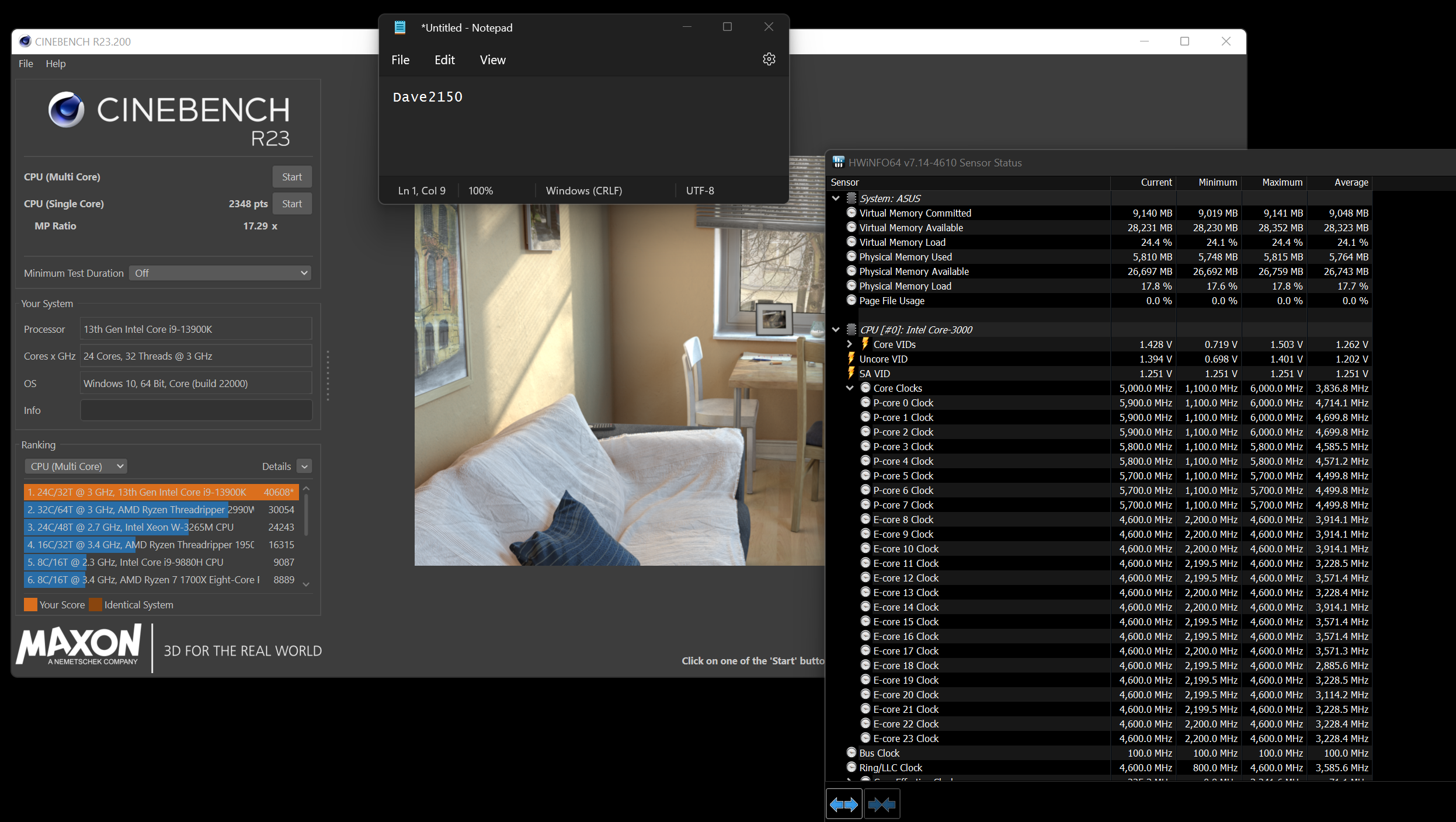The width and height of the screenshot is (1456, 822).
Task: Click the System: ASUS chip icon
Action: (852, 198)
